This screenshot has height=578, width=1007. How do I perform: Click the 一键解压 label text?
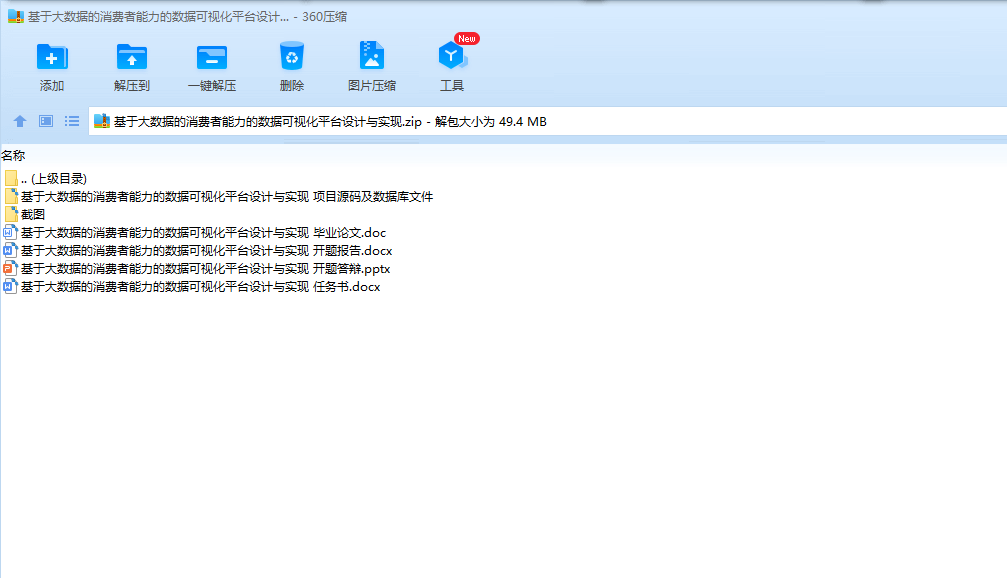tap(212, 85)
